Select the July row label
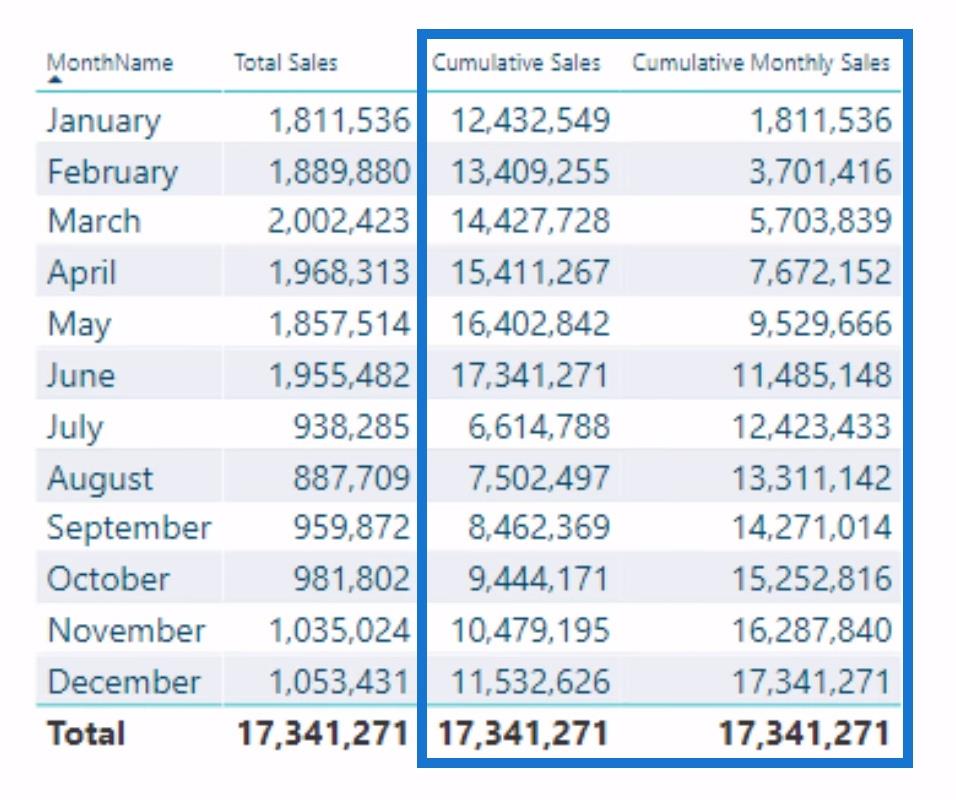956x800 pixels. tap(75, 427)
